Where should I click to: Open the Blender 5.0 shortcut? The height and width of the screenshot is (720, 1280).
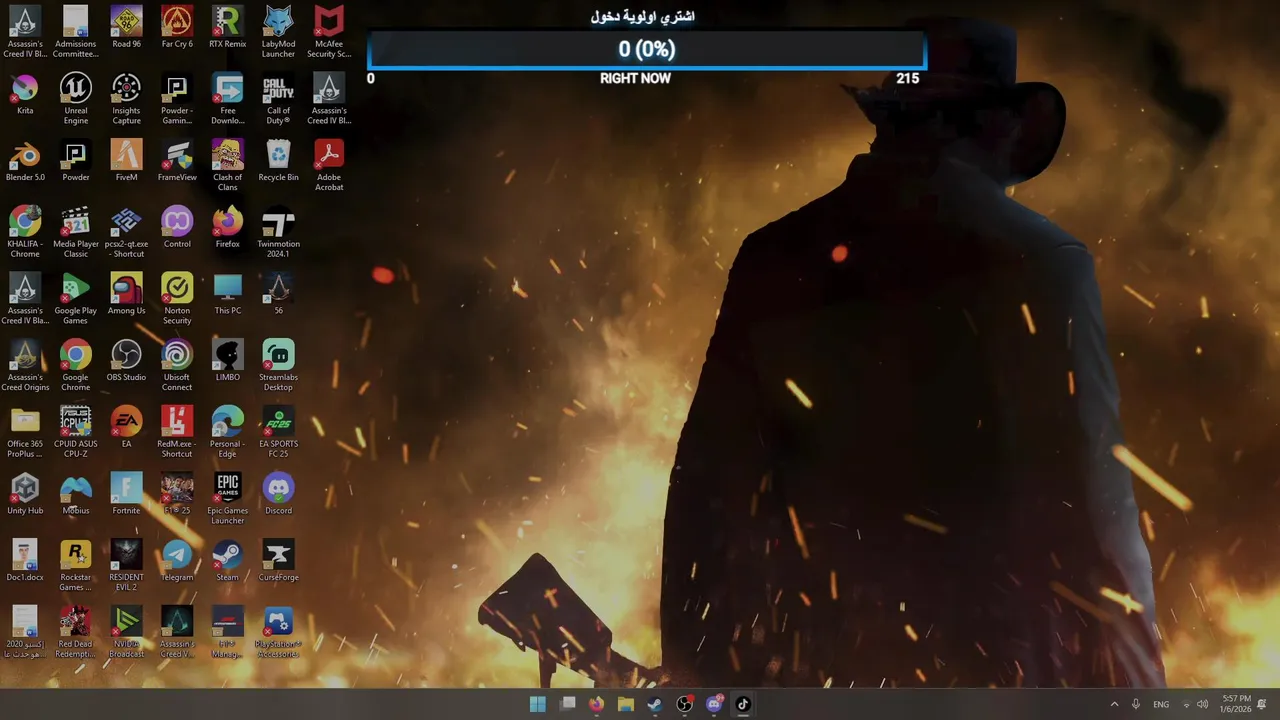(x=25, y=162)
